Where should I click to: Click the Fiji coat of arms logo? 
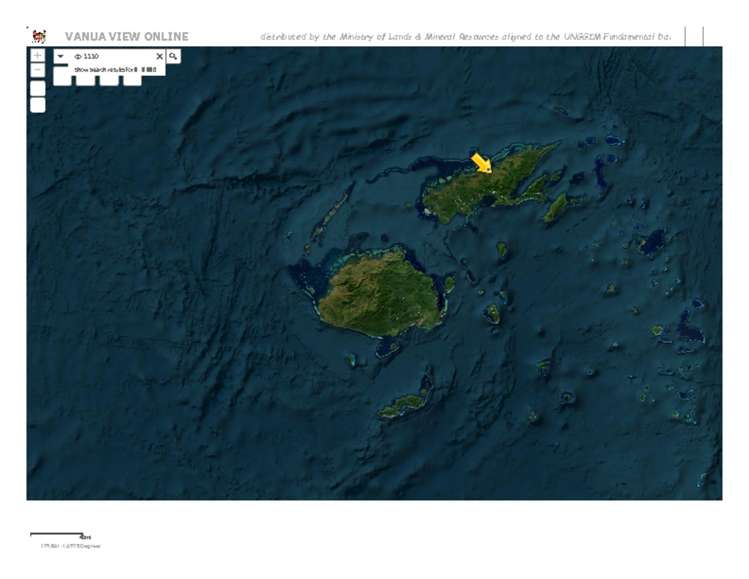tap(39, 36)
